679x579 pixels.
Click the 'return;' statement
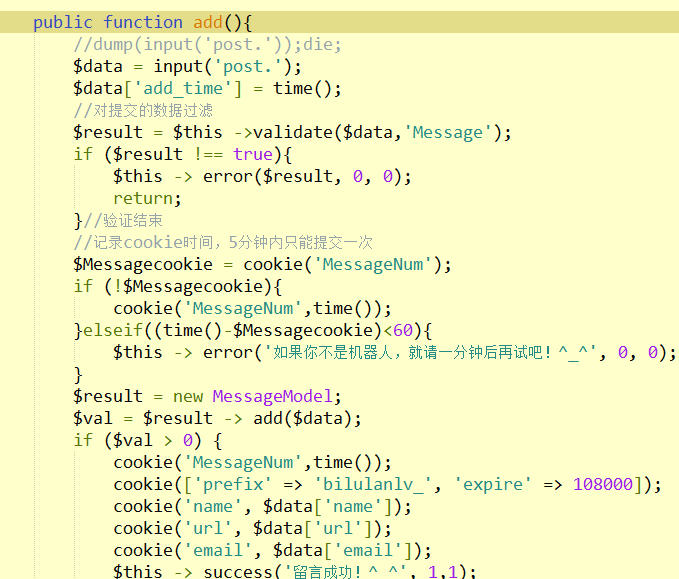click(x=147, y=198)
